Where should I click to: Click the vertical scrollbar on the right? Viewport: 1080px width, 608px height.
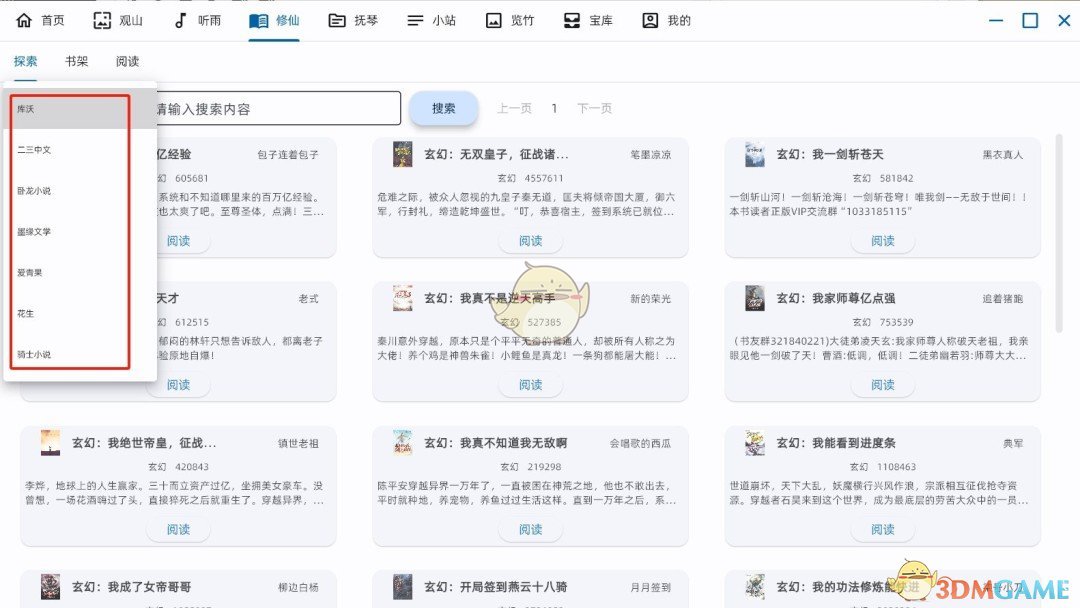(x=1060, y=230)
